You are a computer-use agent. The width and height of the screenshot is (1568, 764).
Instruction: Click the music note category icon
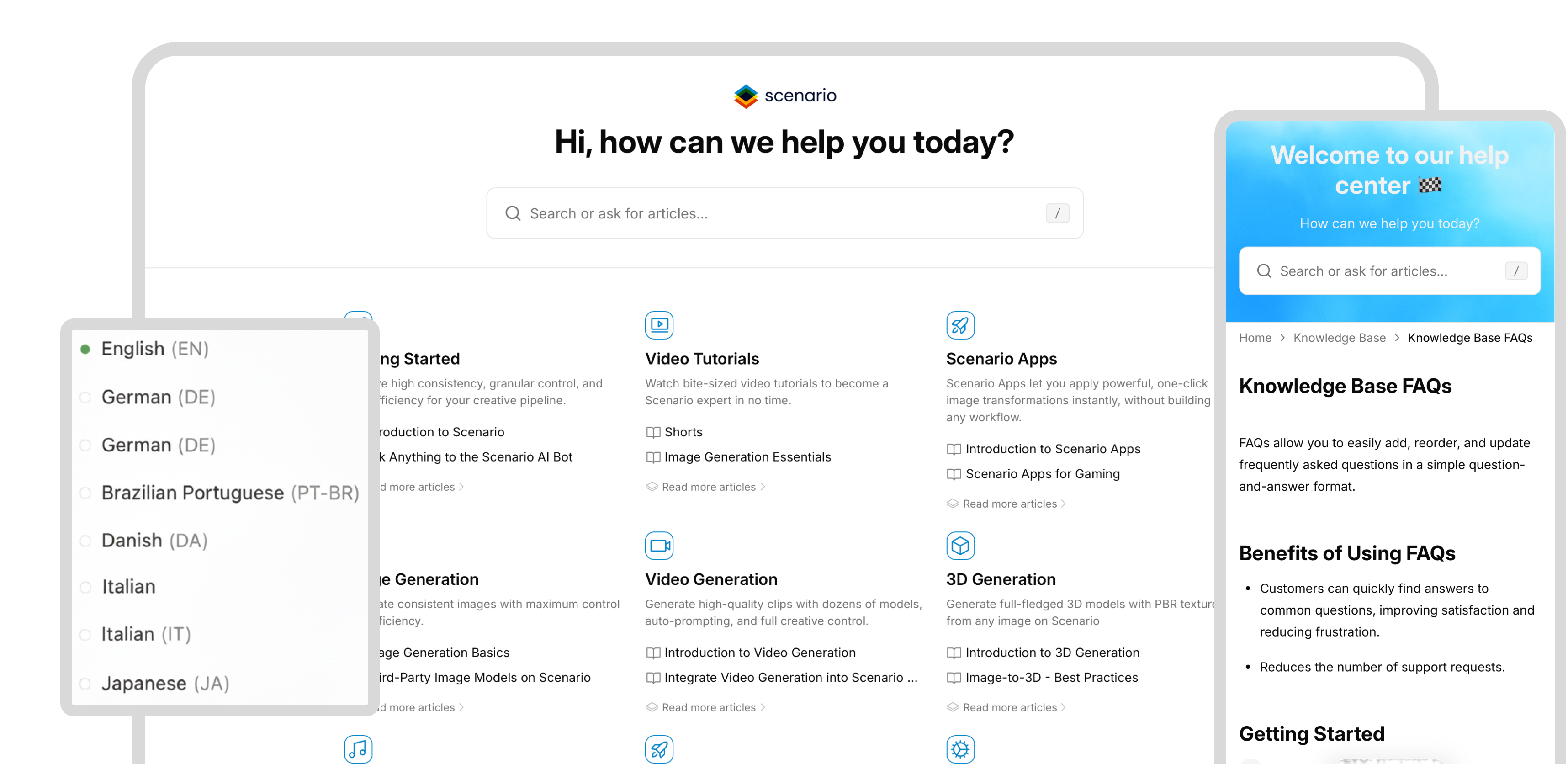point(358,749)
